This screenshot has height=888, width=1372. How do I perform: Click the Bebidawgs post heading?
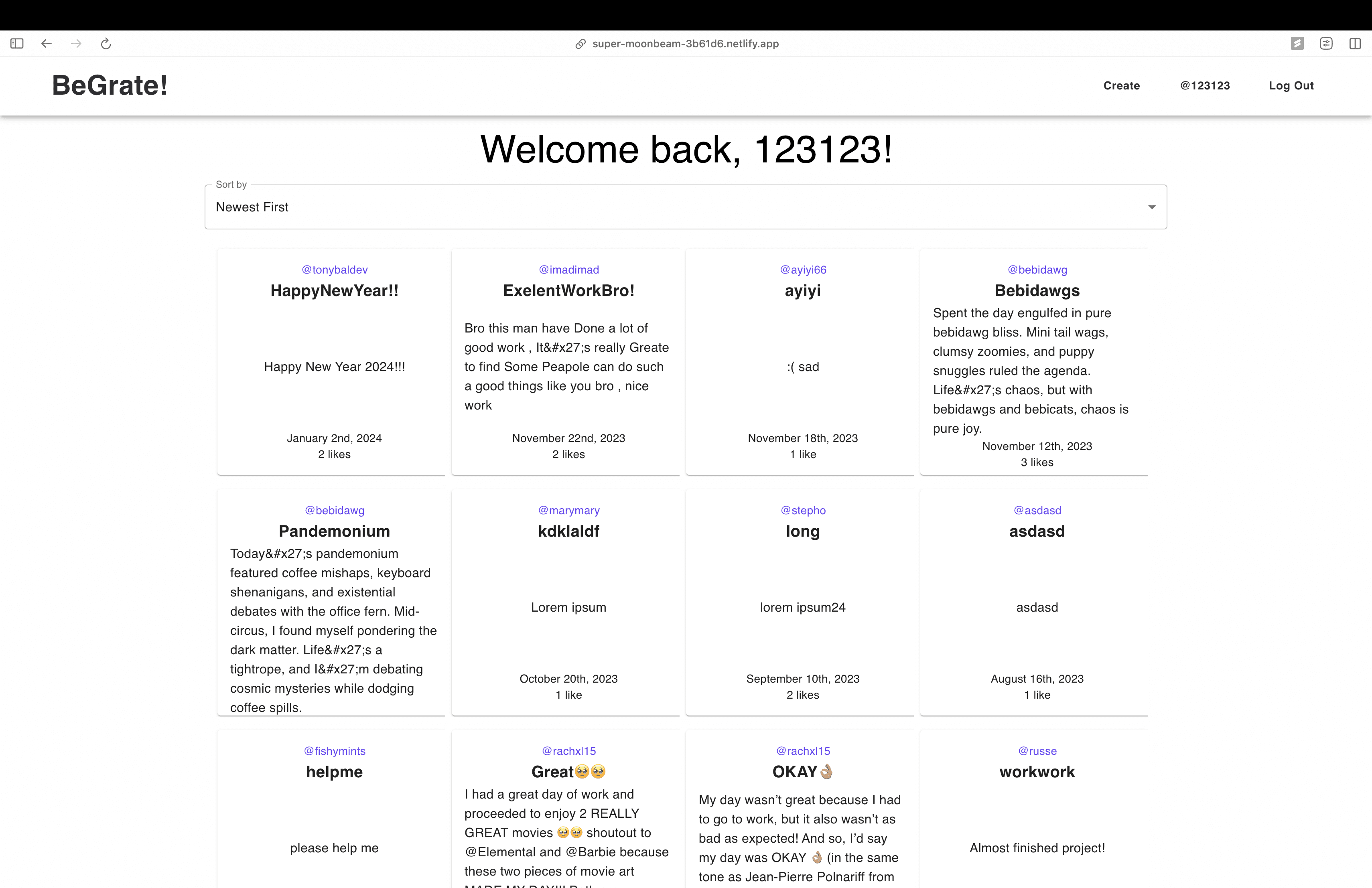point(1037,290)
